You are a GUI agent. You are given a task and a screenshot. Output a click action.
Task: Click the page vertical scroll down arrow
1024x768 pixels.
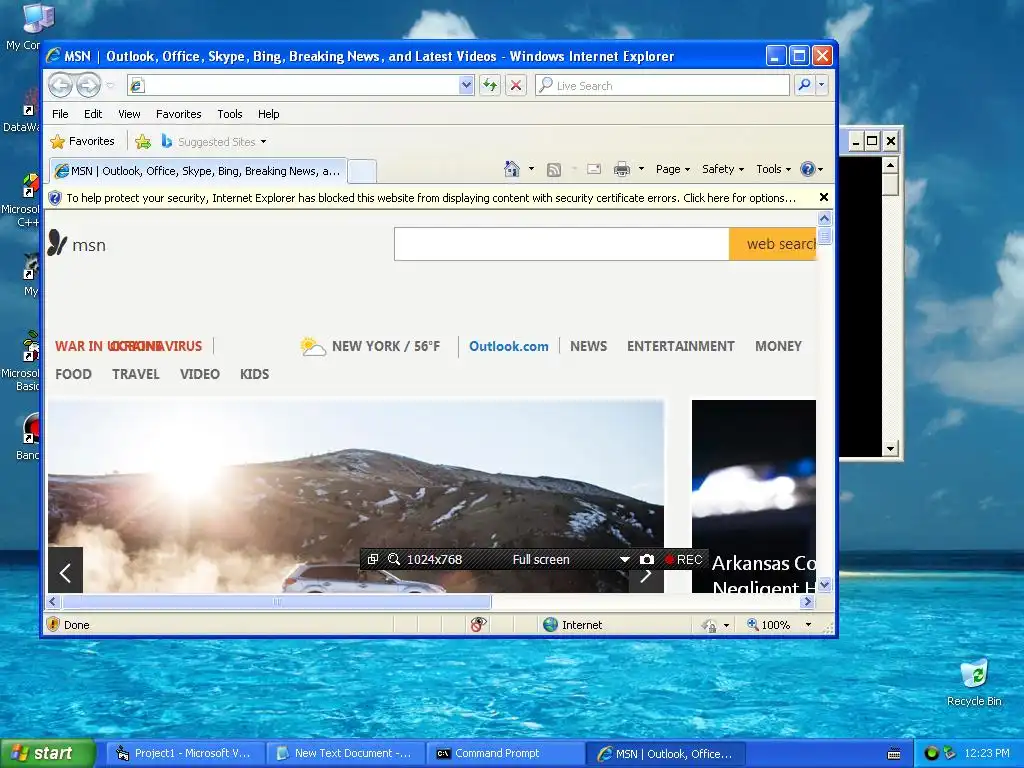[824, 584]
